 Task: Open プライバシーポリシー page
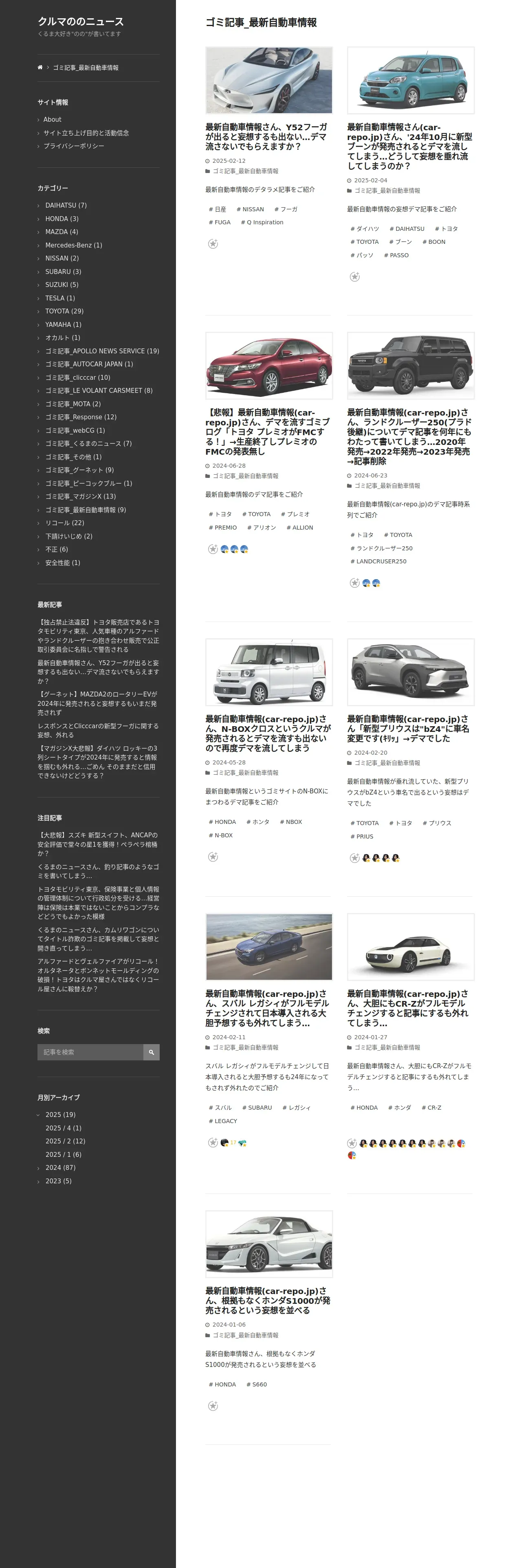tap(74, 146)
